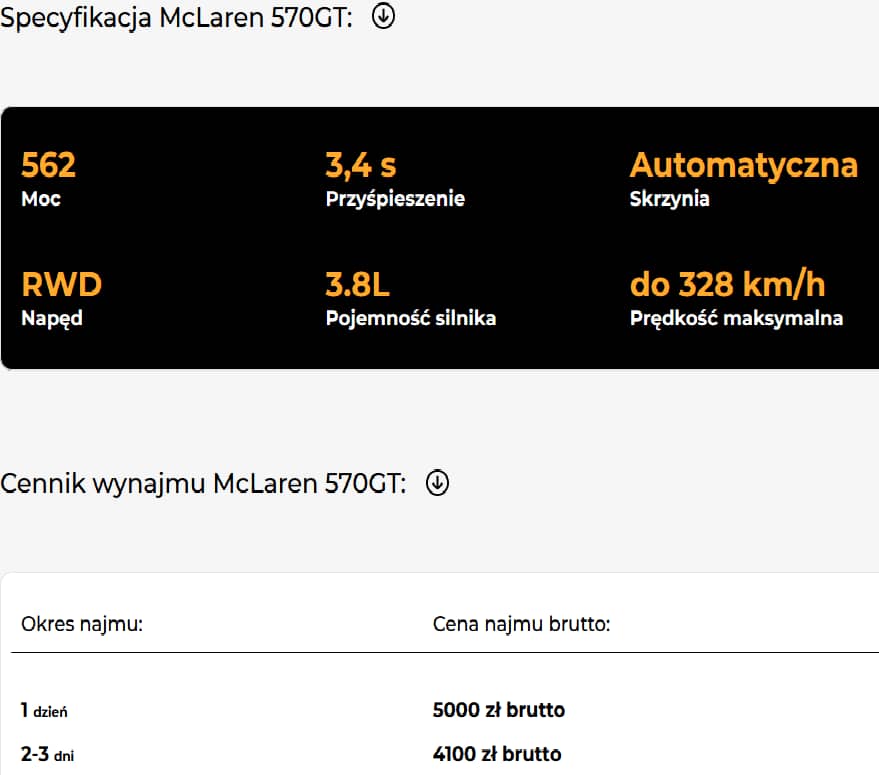Click the 4100 zł brutto price
Screen dimensions: 879x775
497,754
